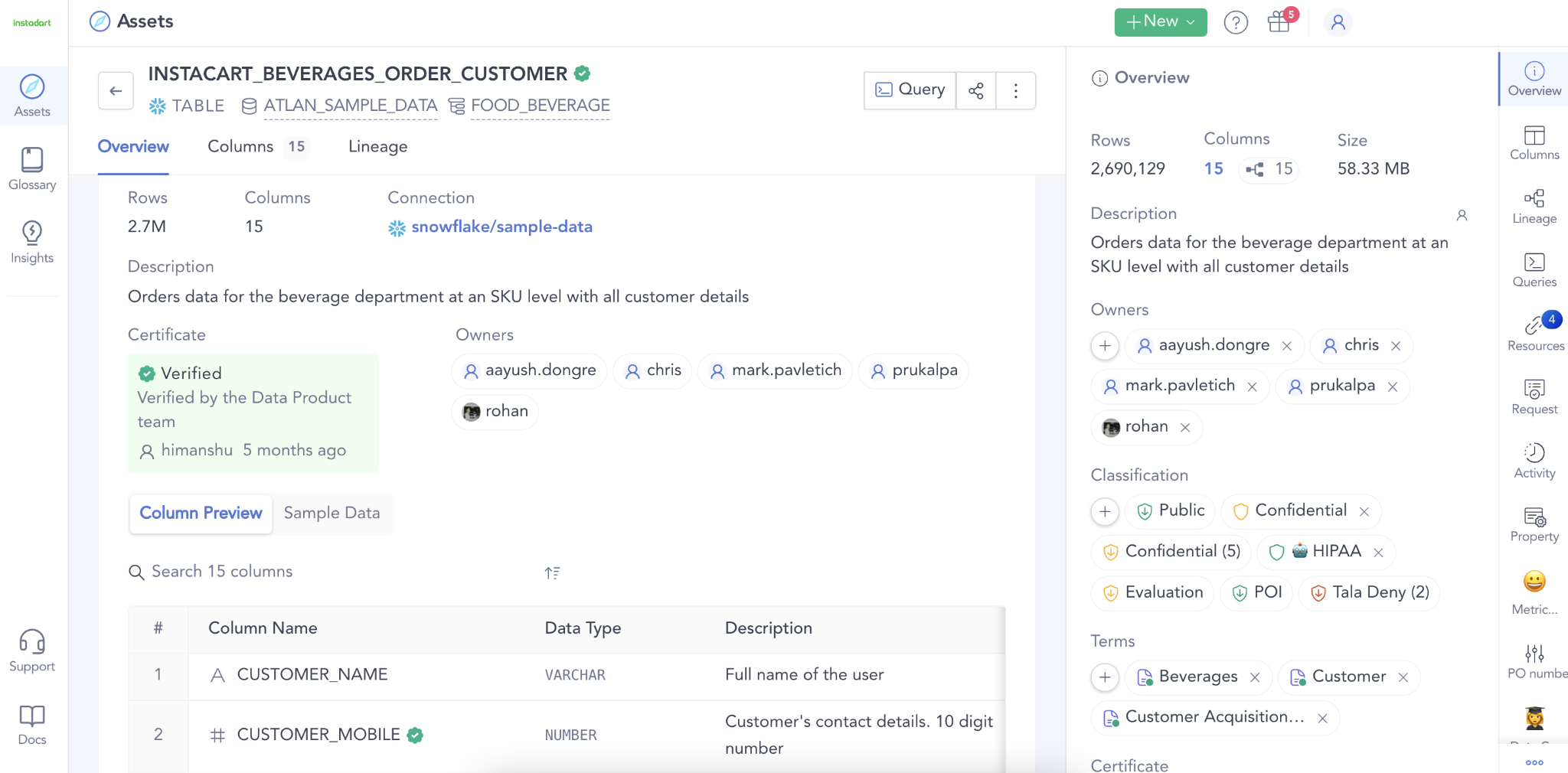Viewport: 1568px width, 773px height.
Task: Switch to the Columns tab
Action: [240, 146]
